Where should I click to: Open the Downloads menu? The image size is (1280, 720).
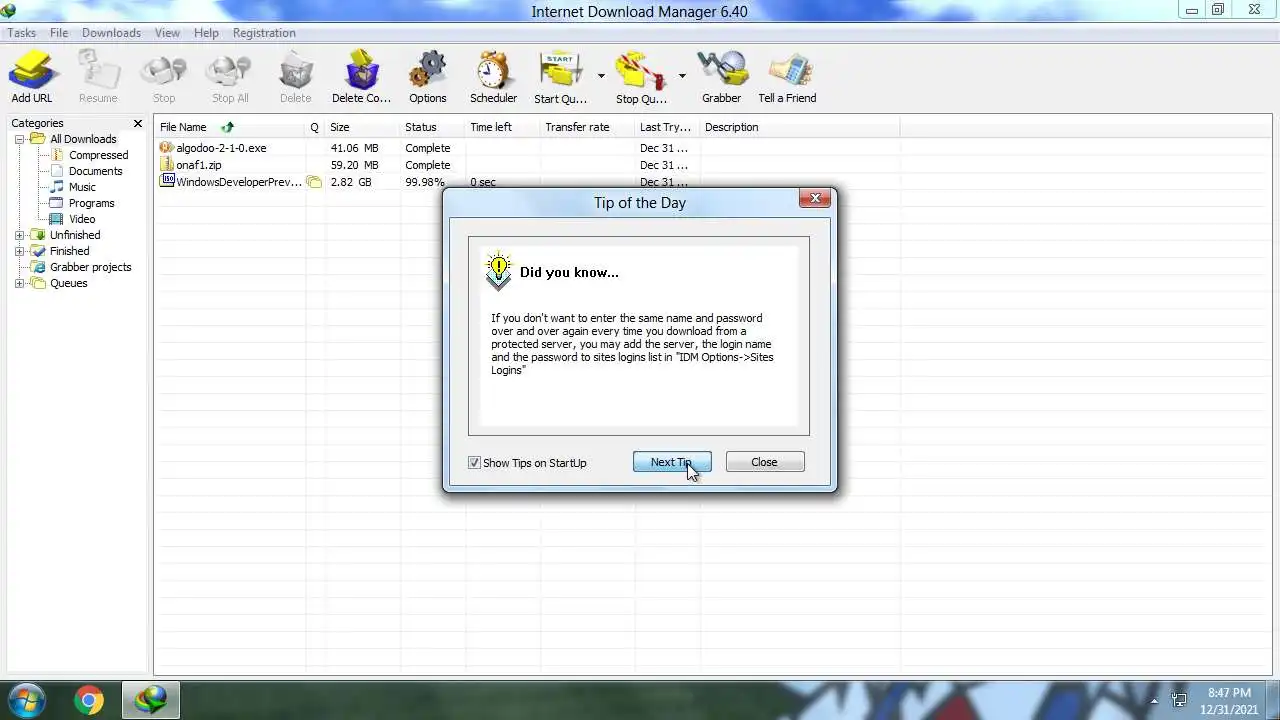111,33
